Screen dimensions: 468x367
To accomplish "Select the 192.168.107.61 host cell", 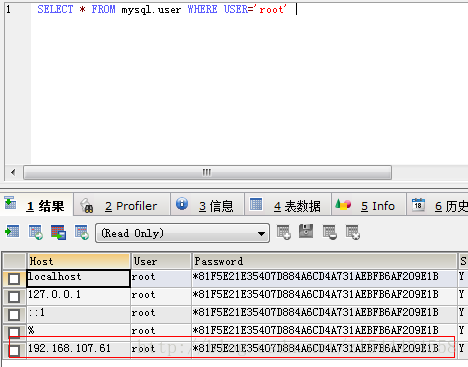I will point(78,349).
